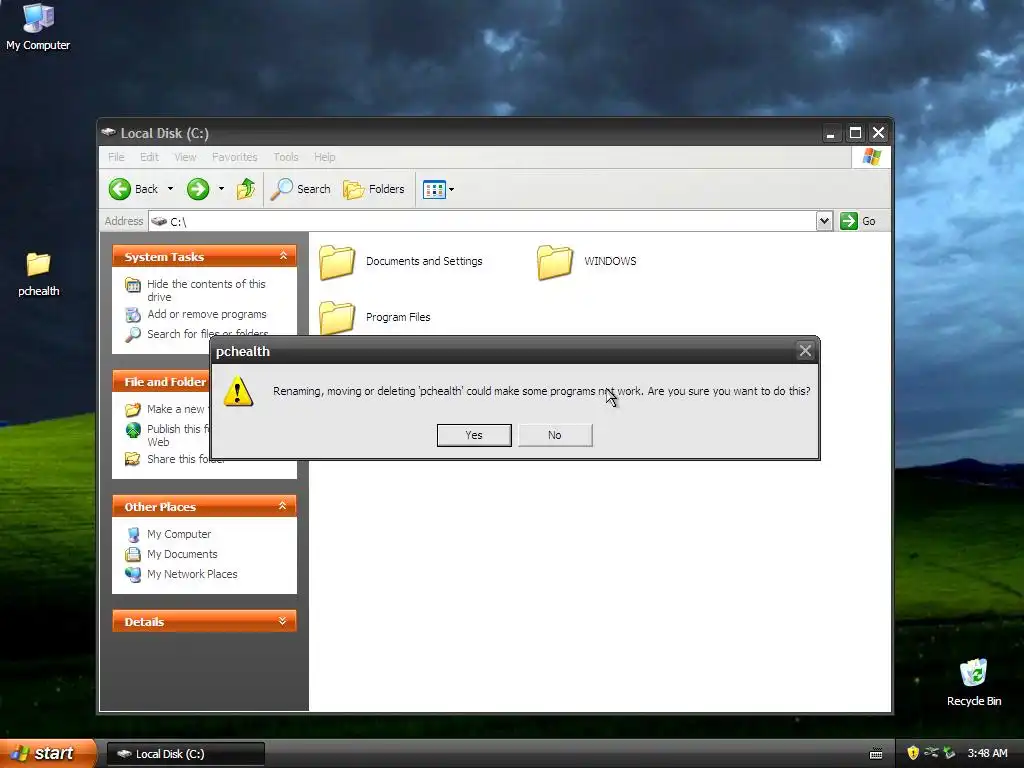This screenshot has height=768, width=1024.
Task: Select the pchealth desktop folder
Action: pyautogui.click(x=39, y=274)
